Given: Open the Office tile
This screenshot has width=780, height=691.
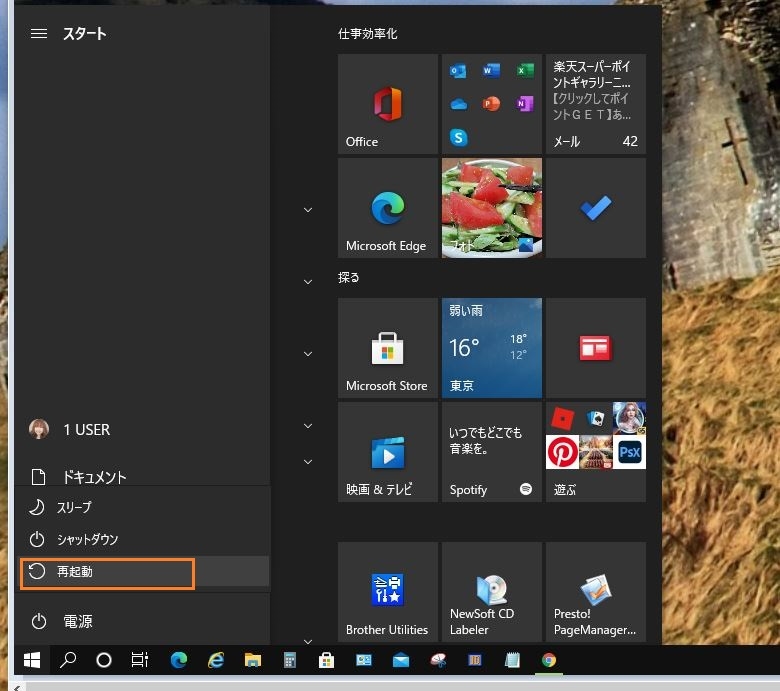Looking at the screenshot, I should click(x=388, y=104).
